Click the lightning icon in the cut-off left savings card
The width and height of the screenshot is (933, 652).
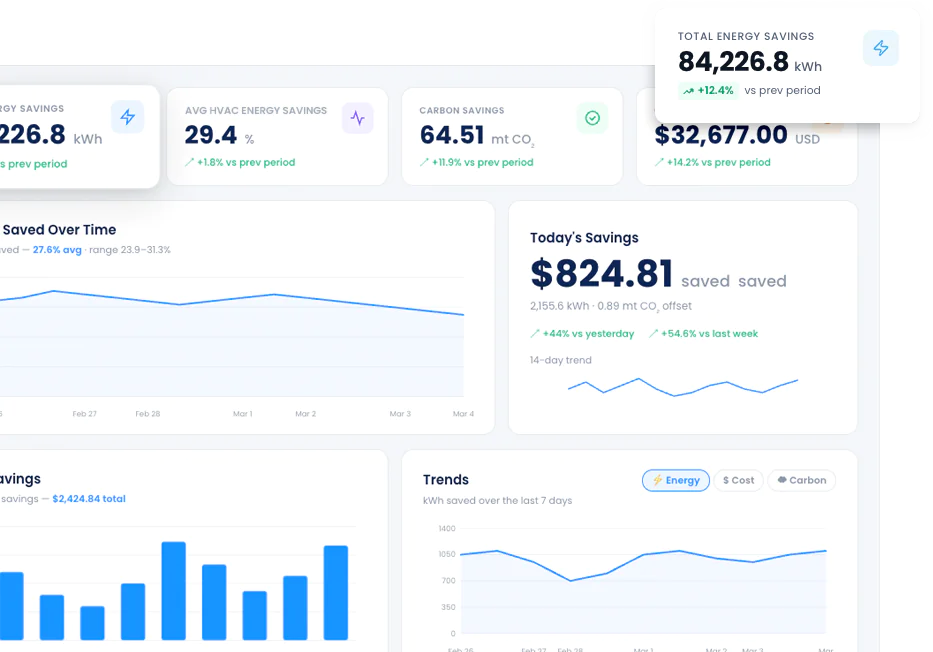[127, 117]
